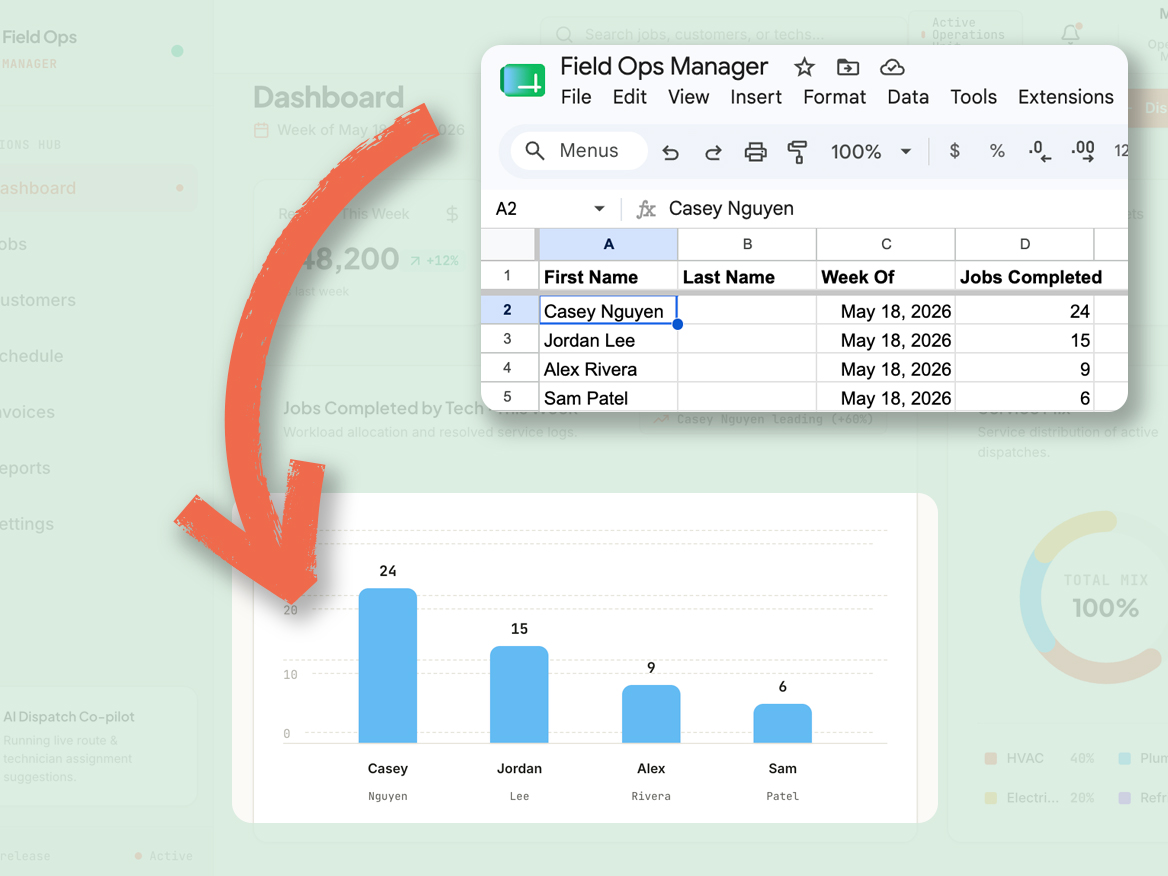Open Reports in the dashboard sidebar

click(25, 468)
